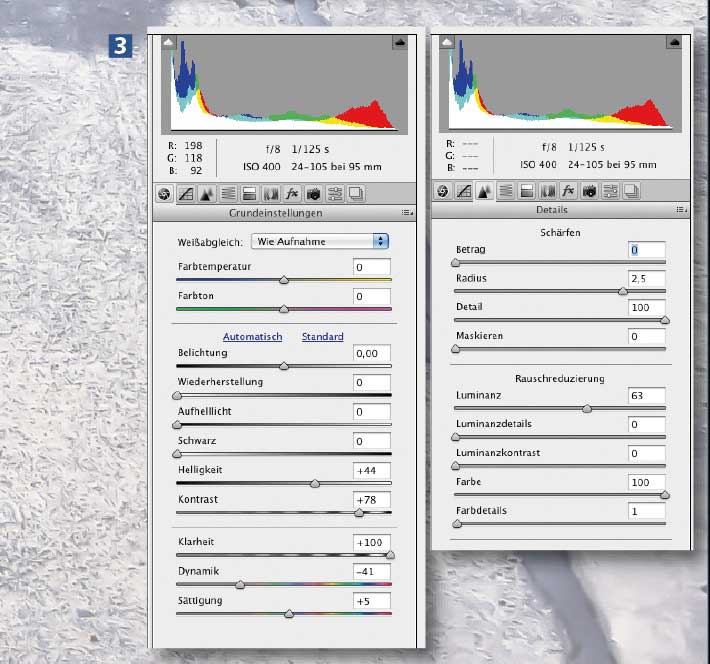Image resolution: width=710 pixels, height=664 pixels.
Task: Click the Automatisch link
Action: 253,337
